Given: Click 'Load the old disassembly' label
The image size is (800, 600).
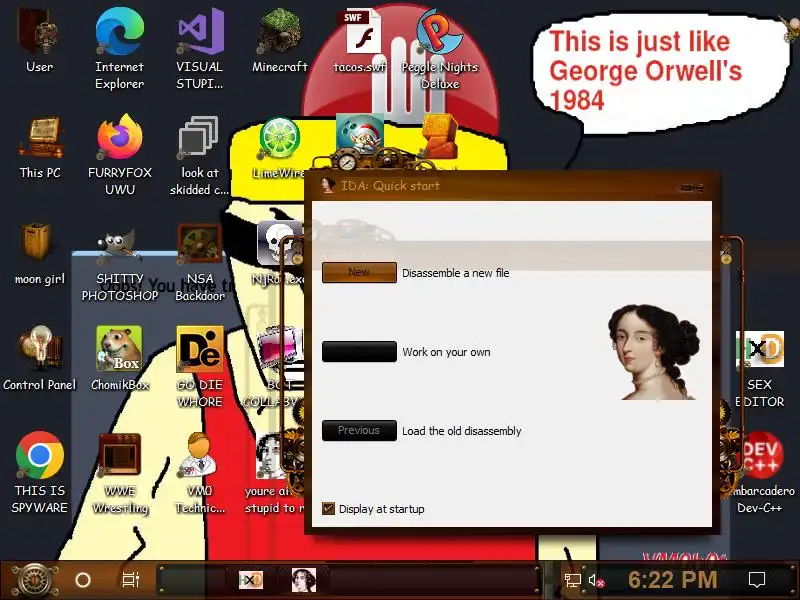Looking at the screenshot, I should 462,431.
